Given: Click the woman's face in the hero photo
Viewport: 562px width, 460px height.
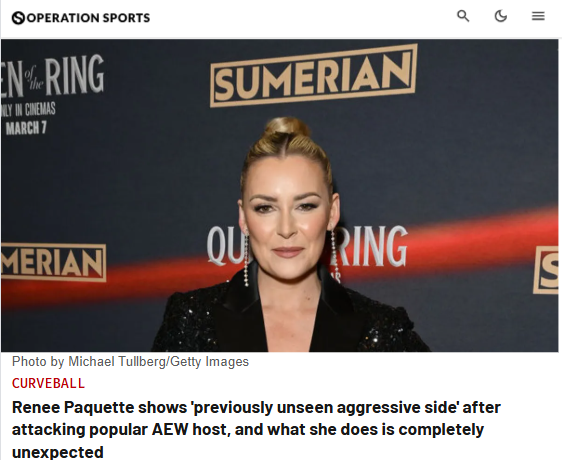Looking at the screenshot, I should (287, 215).
